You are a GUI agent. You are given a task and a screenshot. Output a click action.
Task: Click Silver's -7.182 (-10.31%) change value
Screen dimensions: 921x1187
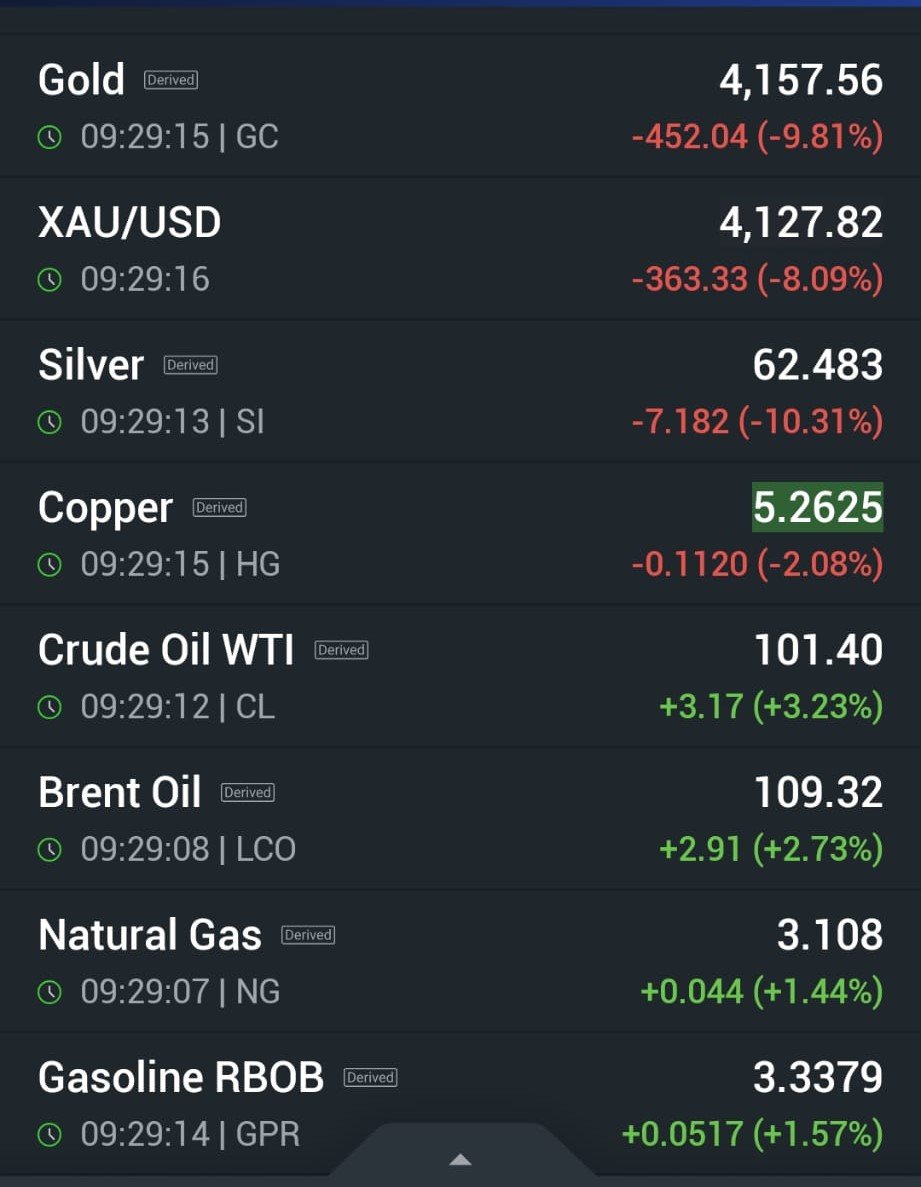(757, 422)
